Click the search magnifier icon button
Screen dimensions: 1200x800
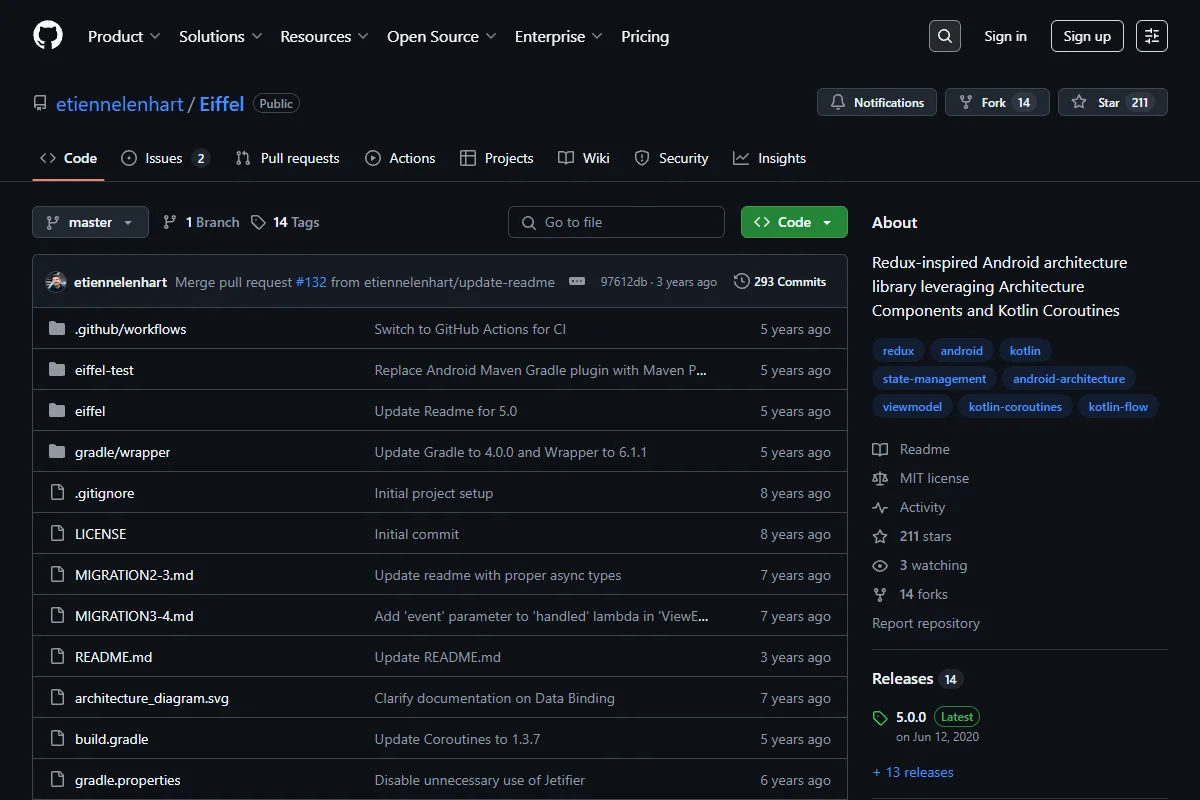point(945,36)
